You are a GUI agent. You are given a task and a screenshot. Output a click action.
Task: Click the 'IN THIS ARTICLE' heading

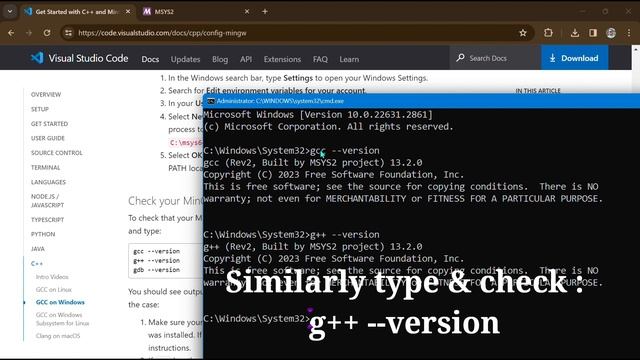point(538,91)
